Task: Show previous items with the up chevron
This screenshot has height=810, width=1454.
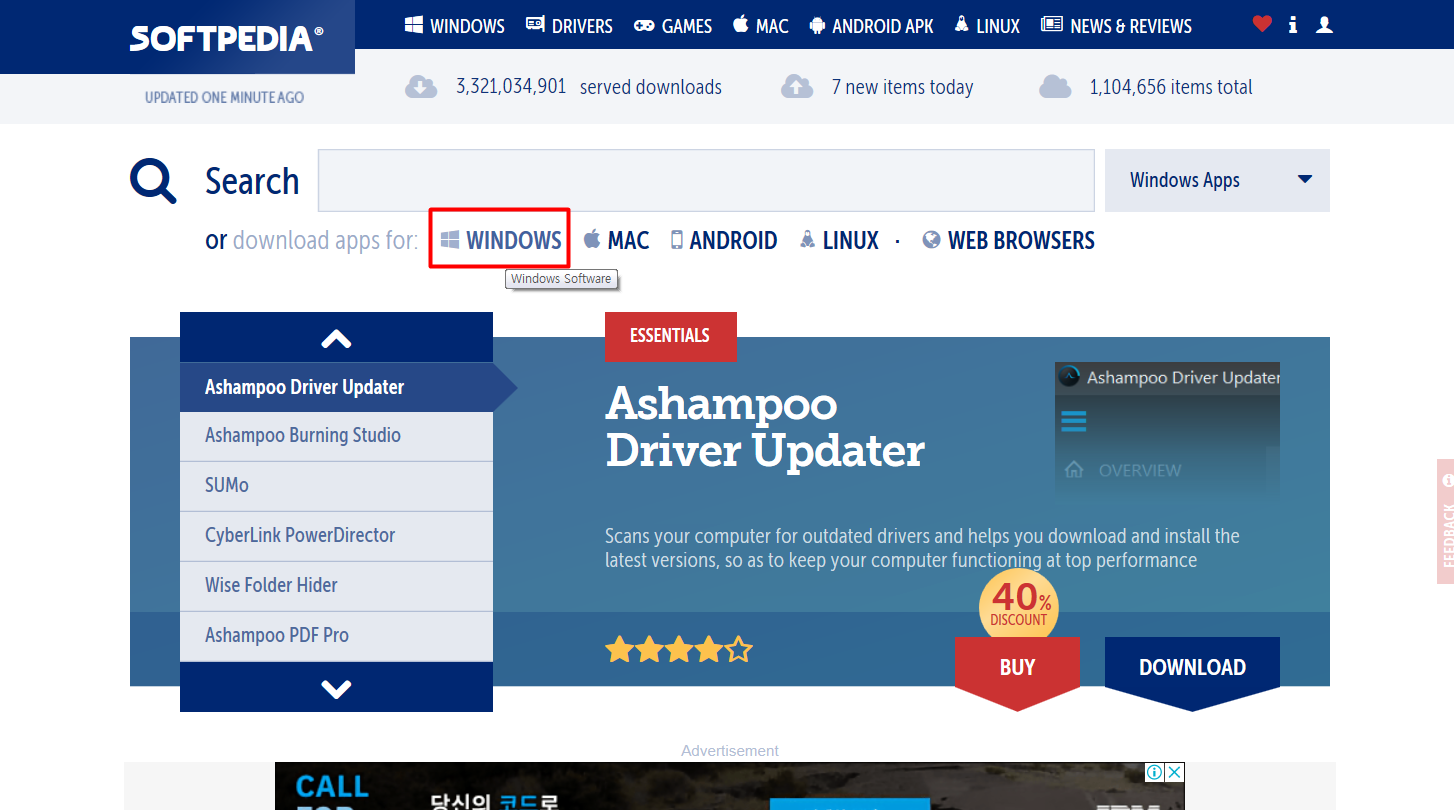Action: tap(336, 338)
